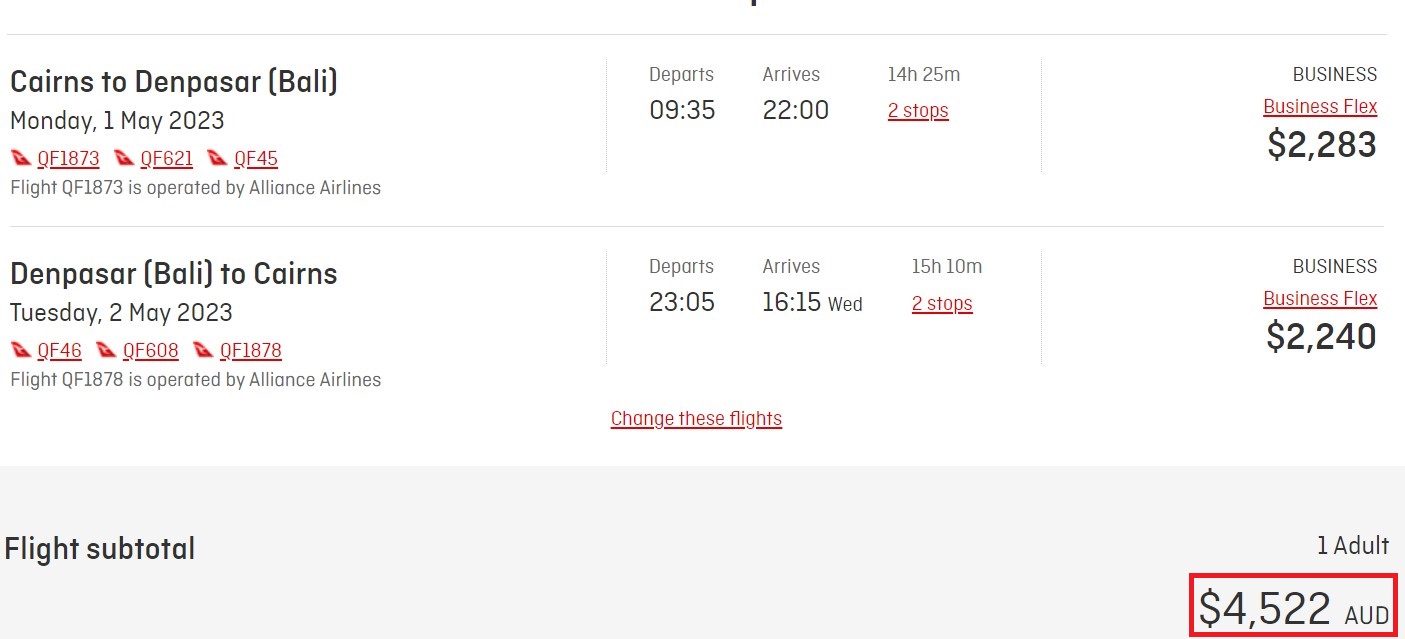
Task: Open flight QF45 details link
Action: point(256,158)
